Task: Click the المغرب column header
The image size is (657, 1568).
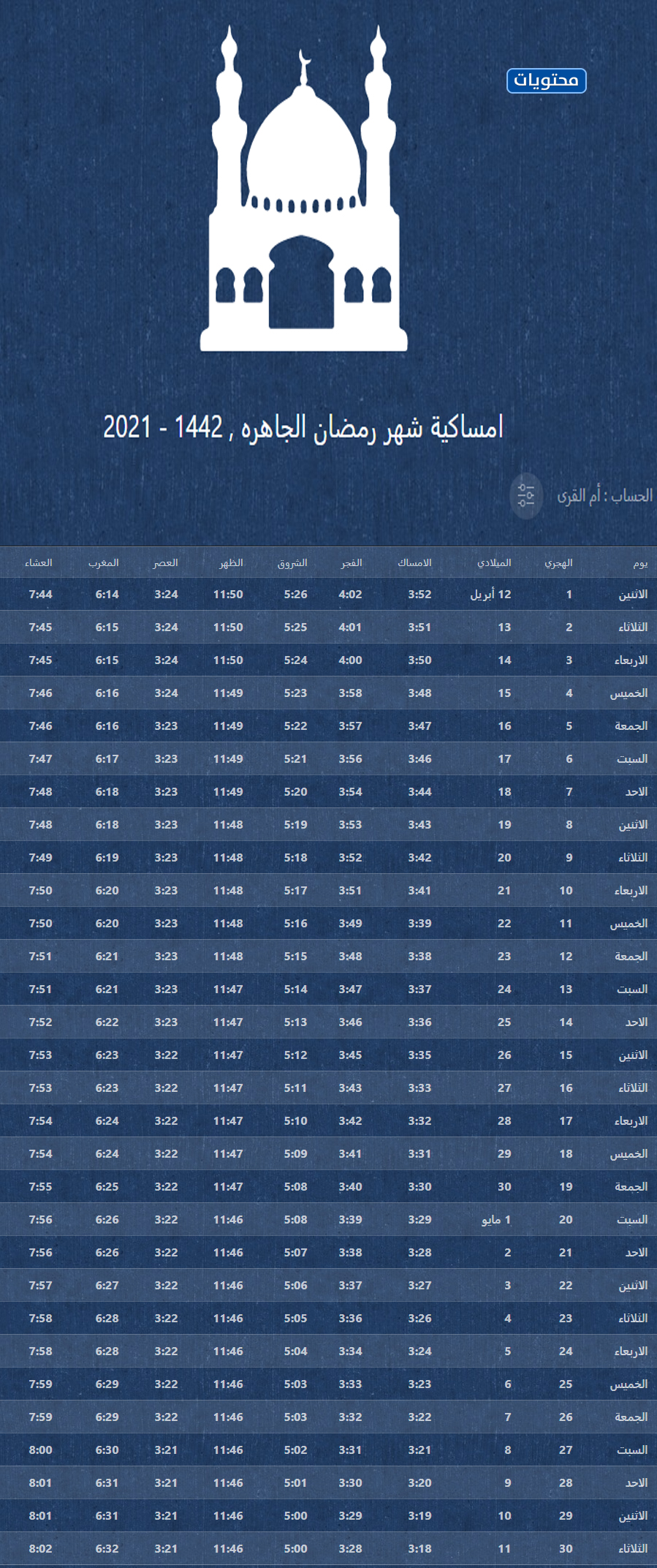Action: [x=103, y=562]
